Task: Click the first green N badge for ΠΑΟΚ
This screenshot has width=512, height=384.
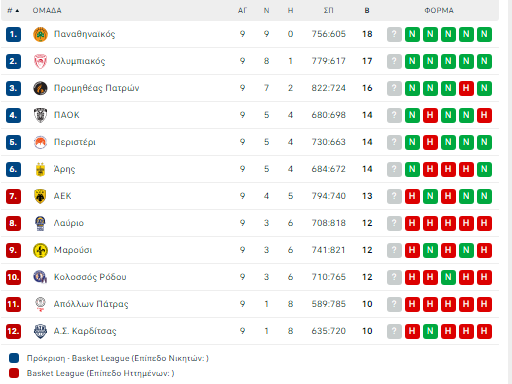Action: pos(412,115)
